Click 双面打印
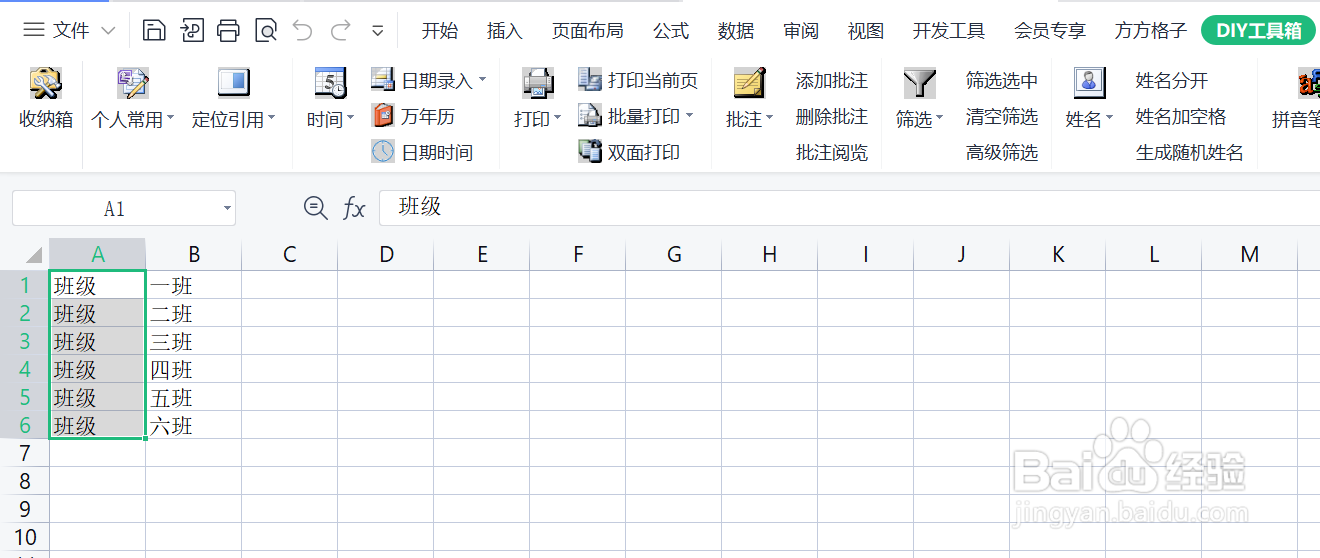 (629, 152)
